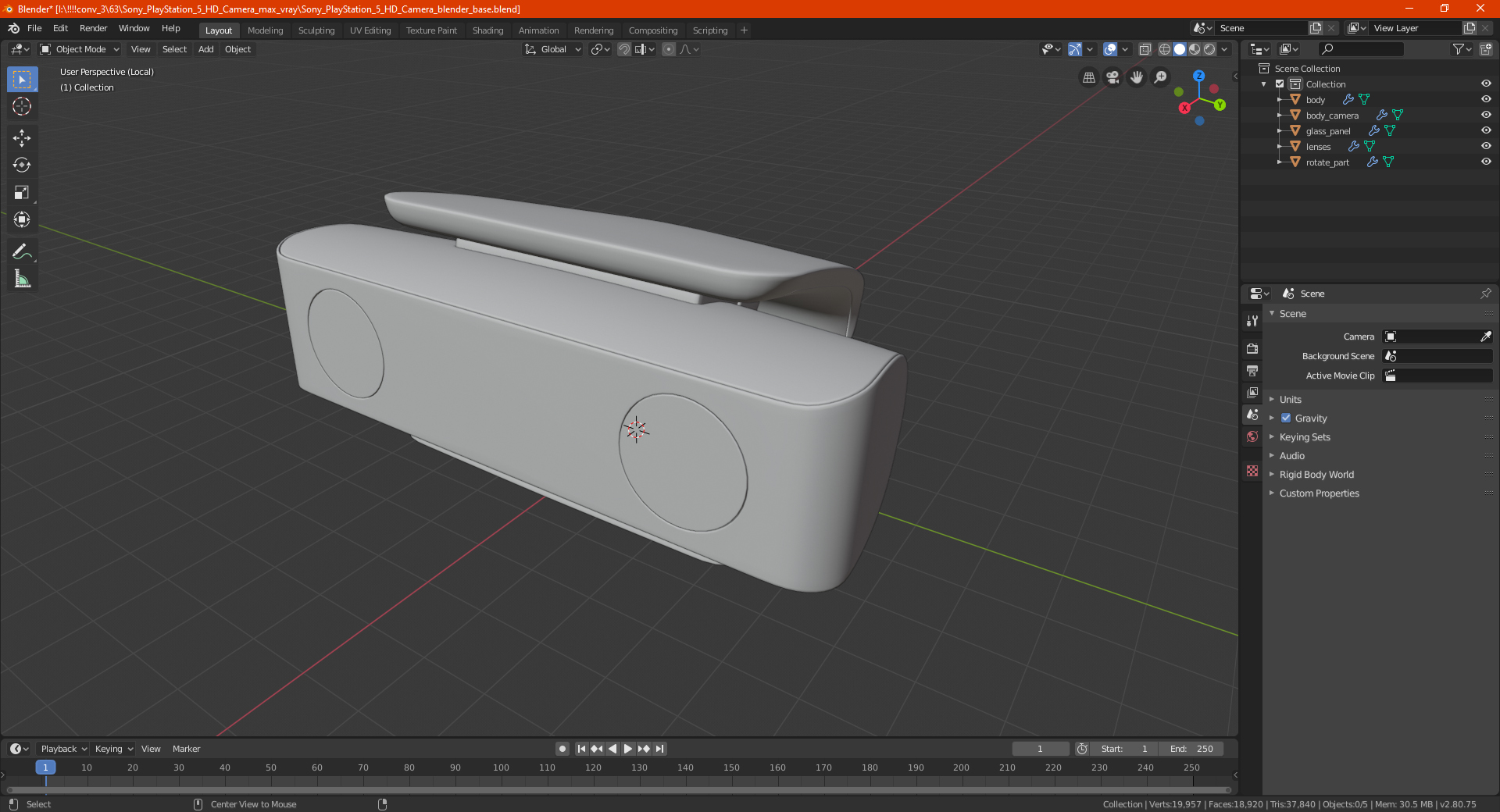Select wireframe viewport shading
The width and height of the screenshot is (1500, 812).
point(1165,49)
